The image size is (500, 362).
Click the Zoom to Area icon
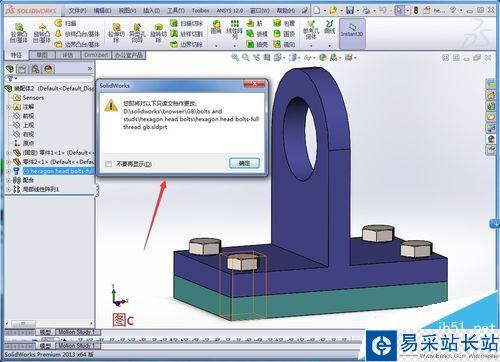point(246,57)
